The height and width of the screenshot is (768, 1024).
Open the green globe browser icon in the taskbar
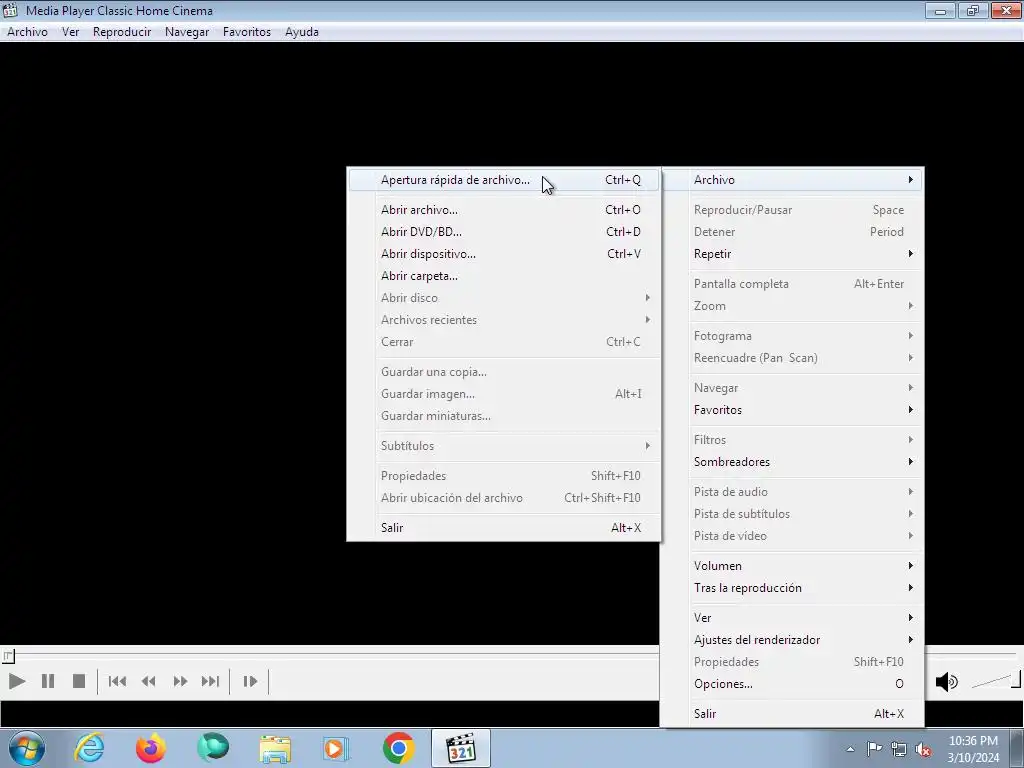[213, 748]
